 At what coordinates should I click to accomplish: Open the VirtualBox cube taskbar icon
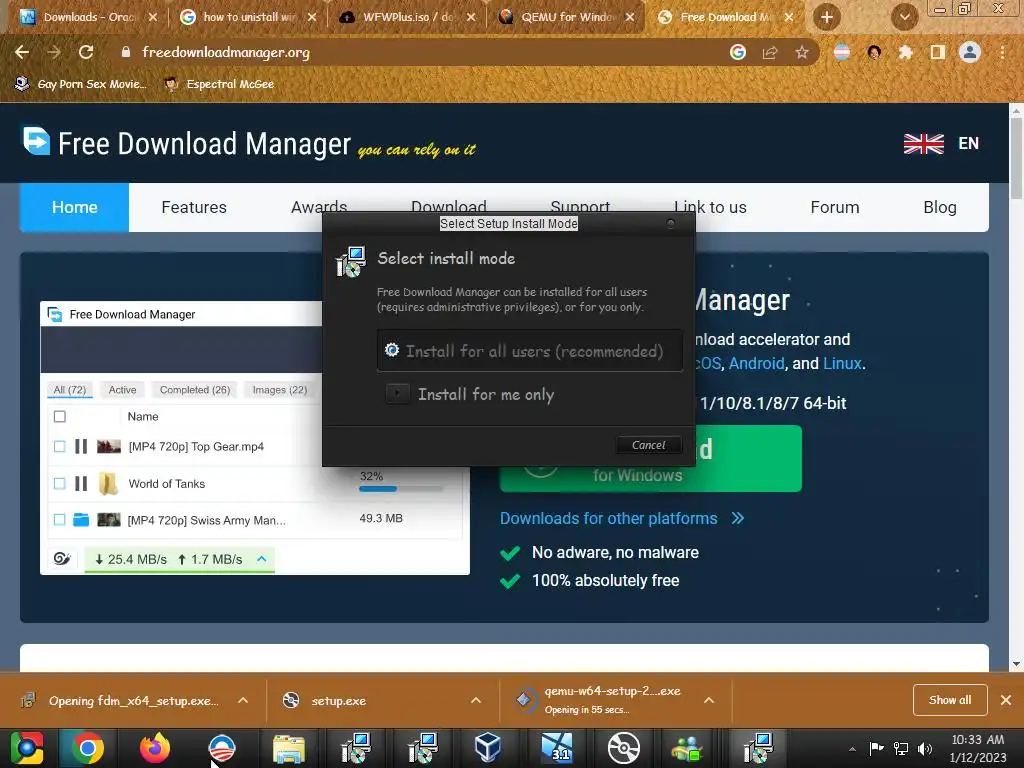pyautogui.click(x=488, y=748)
